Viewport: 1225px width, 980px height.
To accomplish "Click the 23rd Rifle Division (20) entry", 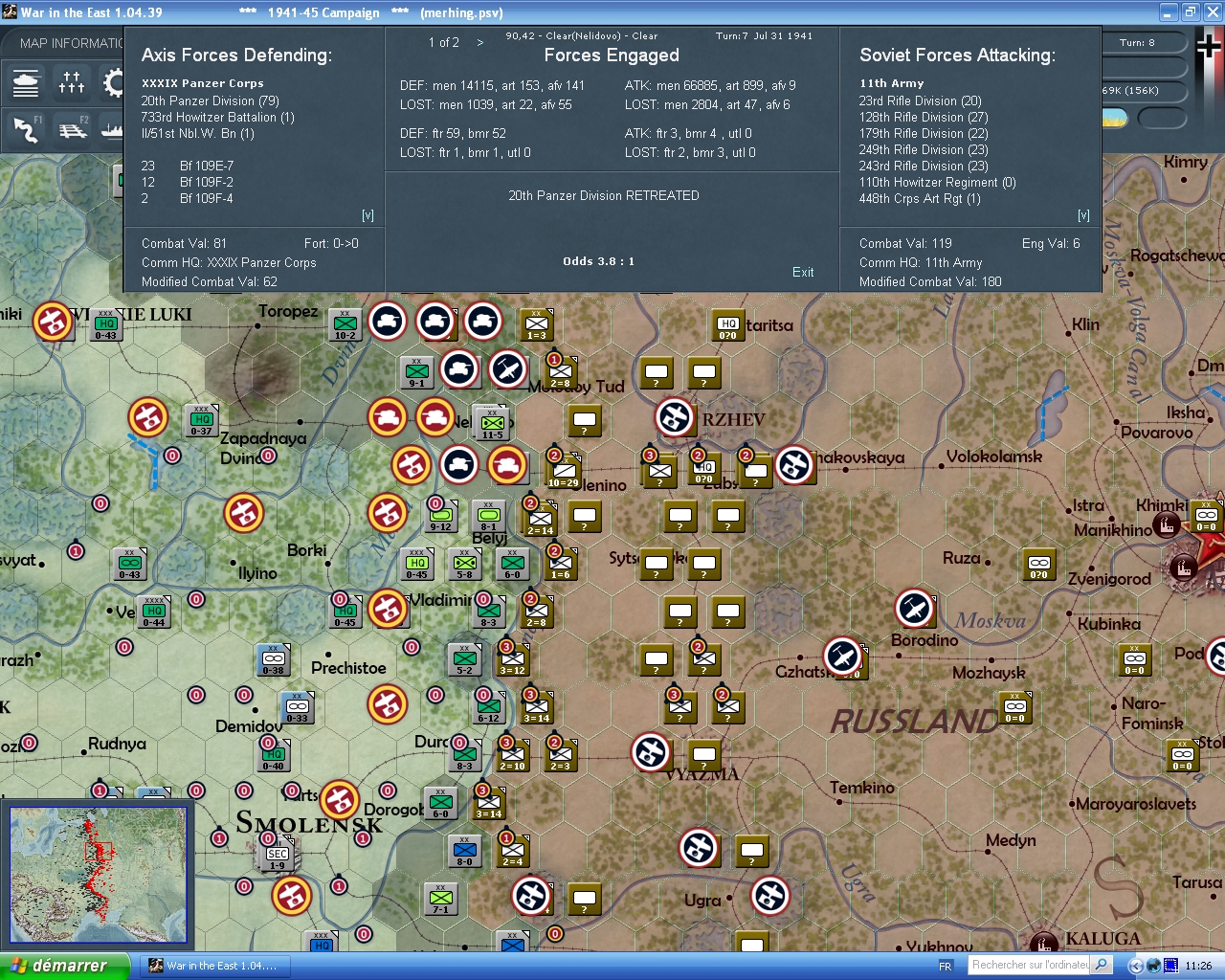I will tap(921, 100).
